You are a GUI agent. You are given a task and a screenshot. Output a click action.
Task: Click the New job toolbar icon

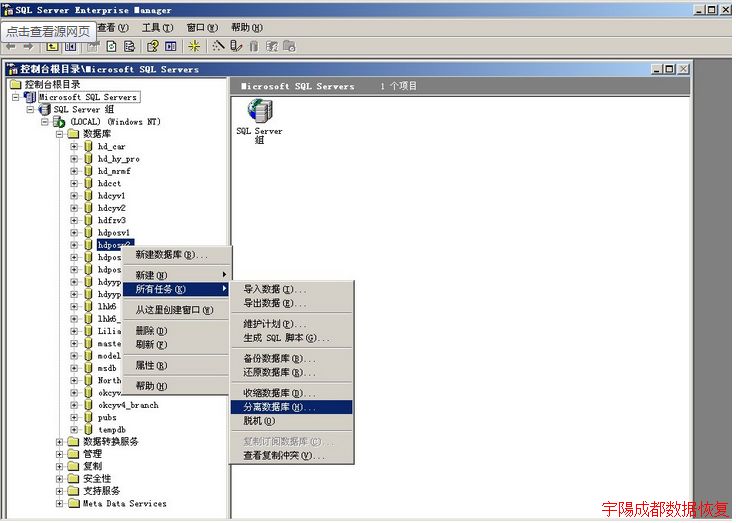point(290,46)
